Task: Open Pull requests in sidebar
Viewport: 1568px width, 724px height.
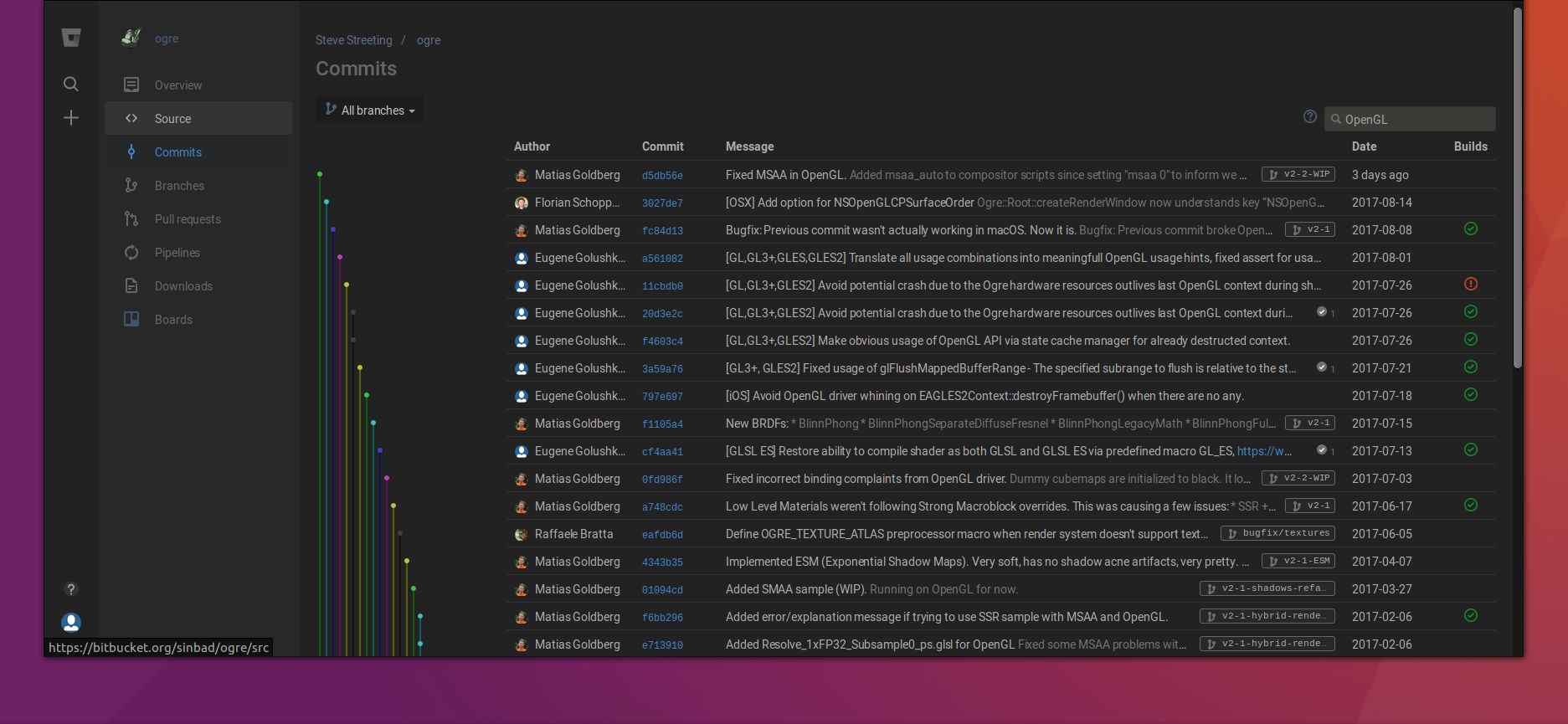Action: pyautogui.click(x=198, y=218)
